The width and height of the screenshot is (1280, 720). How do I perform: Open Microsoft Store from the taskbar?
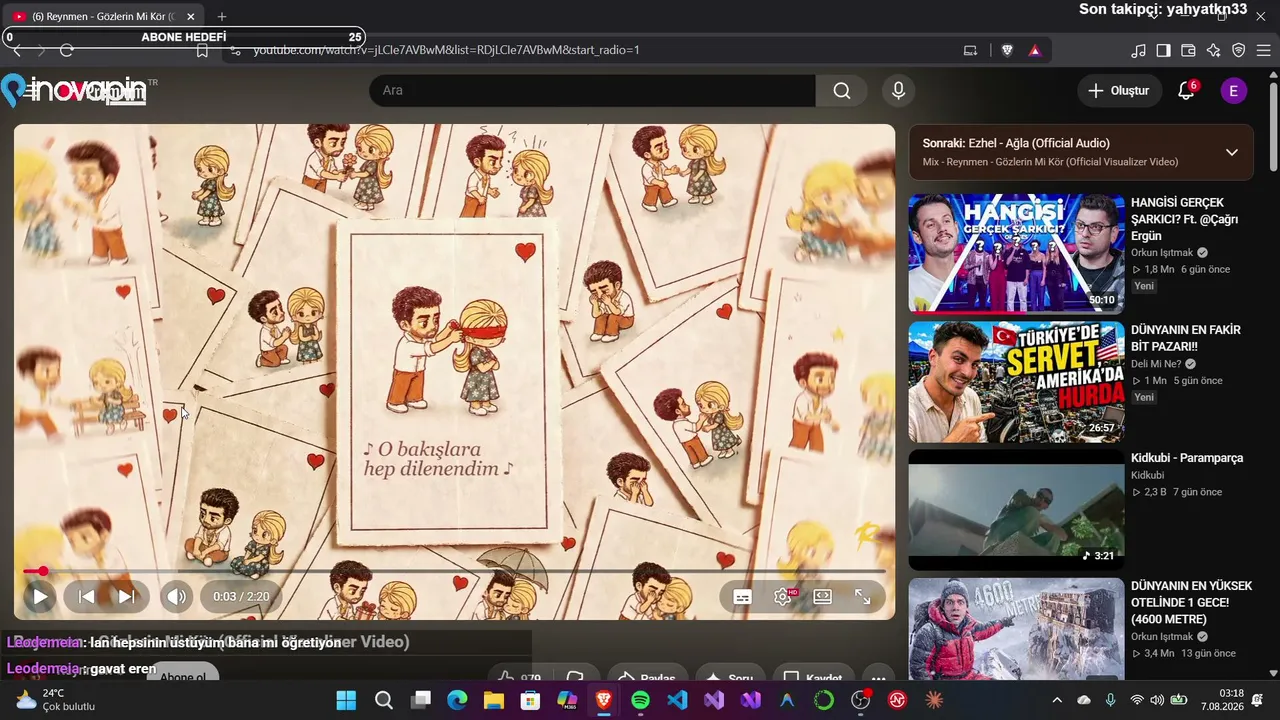531,700
